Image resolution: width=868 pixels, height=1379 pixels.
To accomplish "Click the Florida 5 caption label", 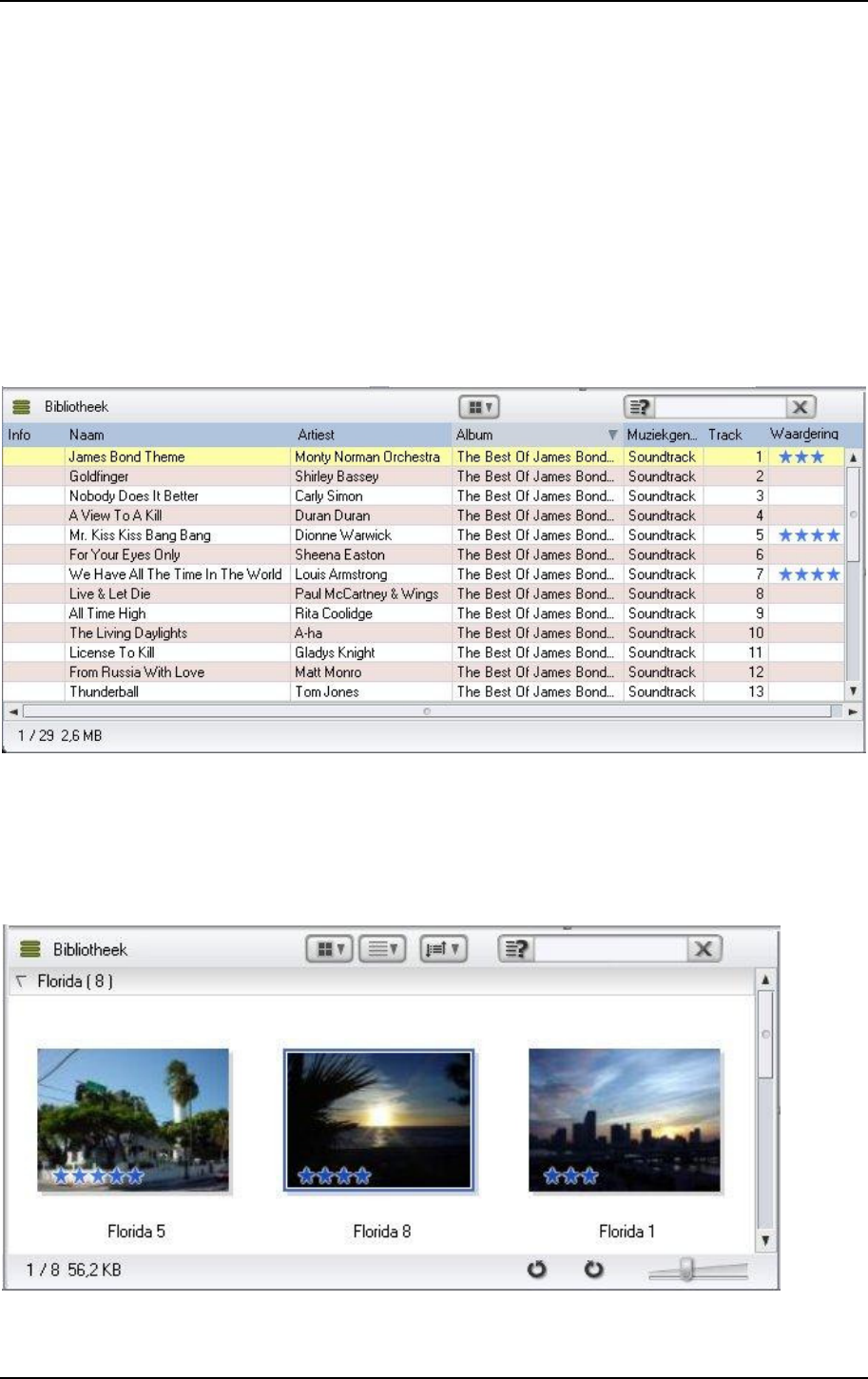I will (x=136, y=1232).
